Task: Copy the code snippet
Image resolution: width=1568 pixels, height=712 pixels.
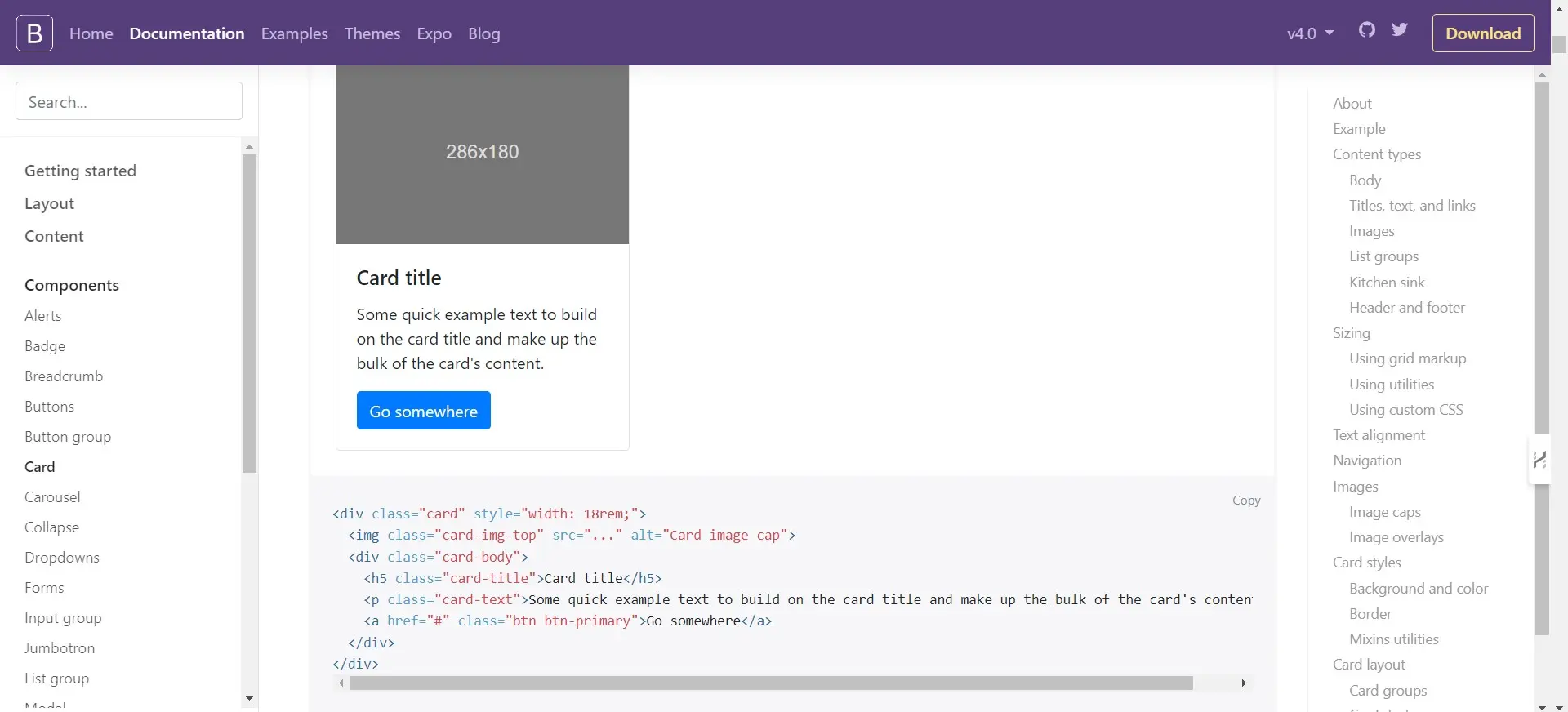Action: tap(1245, 501)
